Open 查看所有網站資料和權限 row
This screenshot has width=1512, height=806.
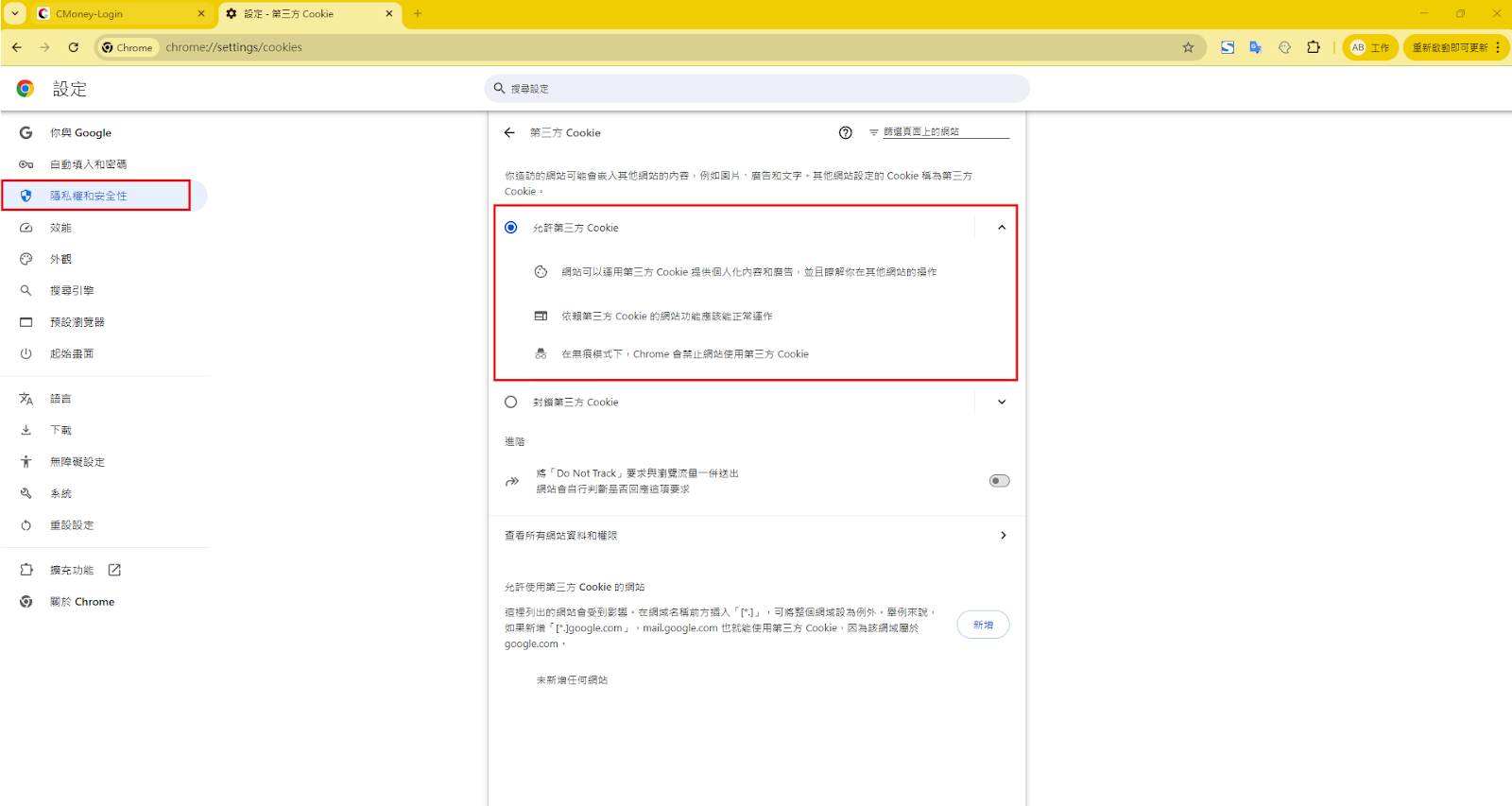pos(756,536)
